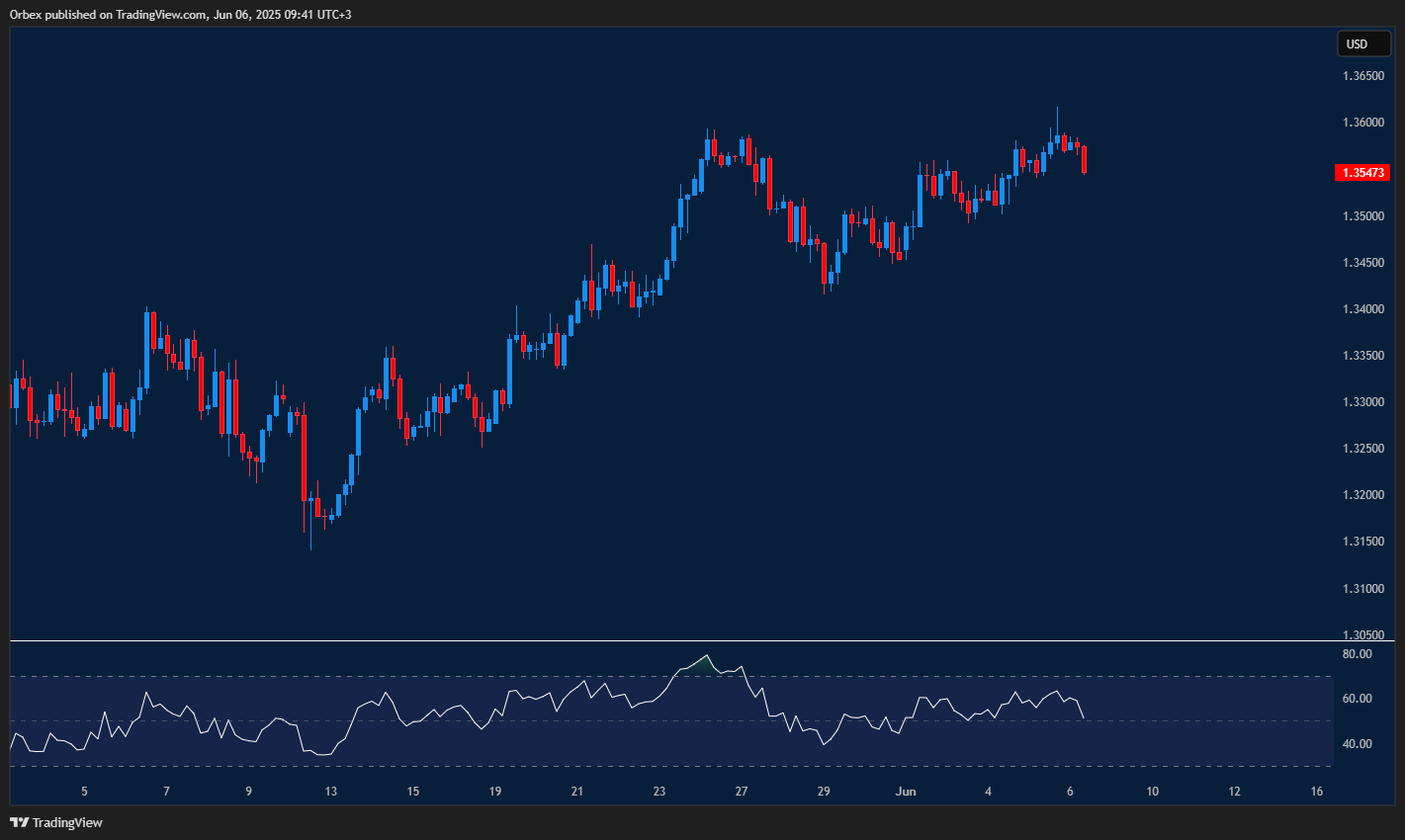The width and height of the screenshot is (1405, 840).
Task: Click the 1.36000 price scale label
Action: 1363,122
